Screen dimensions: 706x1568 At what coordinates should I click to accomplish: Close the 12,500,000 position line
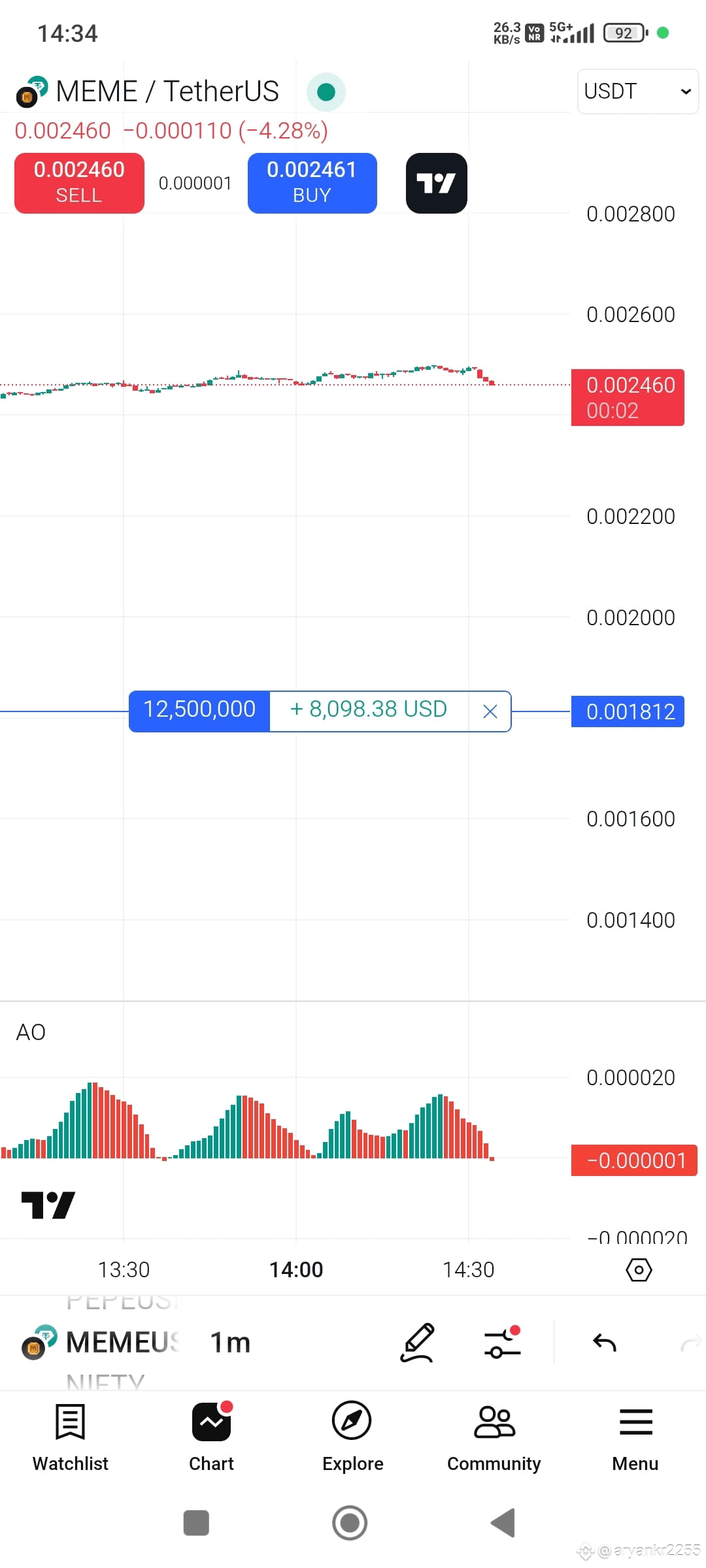490,711
